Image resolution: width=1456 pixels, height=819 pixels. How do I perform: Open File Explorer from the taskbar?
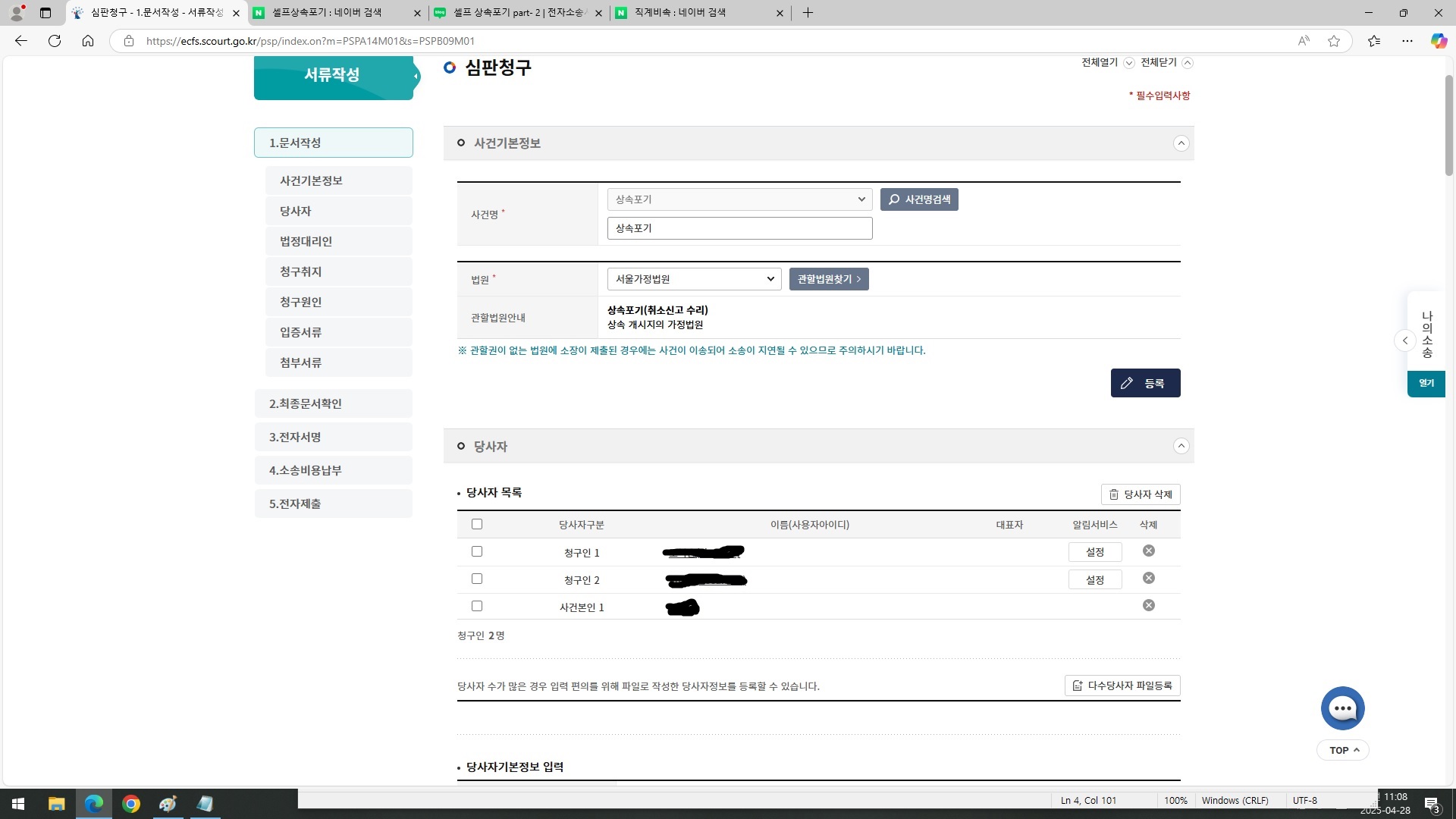(x=56, y=804)
